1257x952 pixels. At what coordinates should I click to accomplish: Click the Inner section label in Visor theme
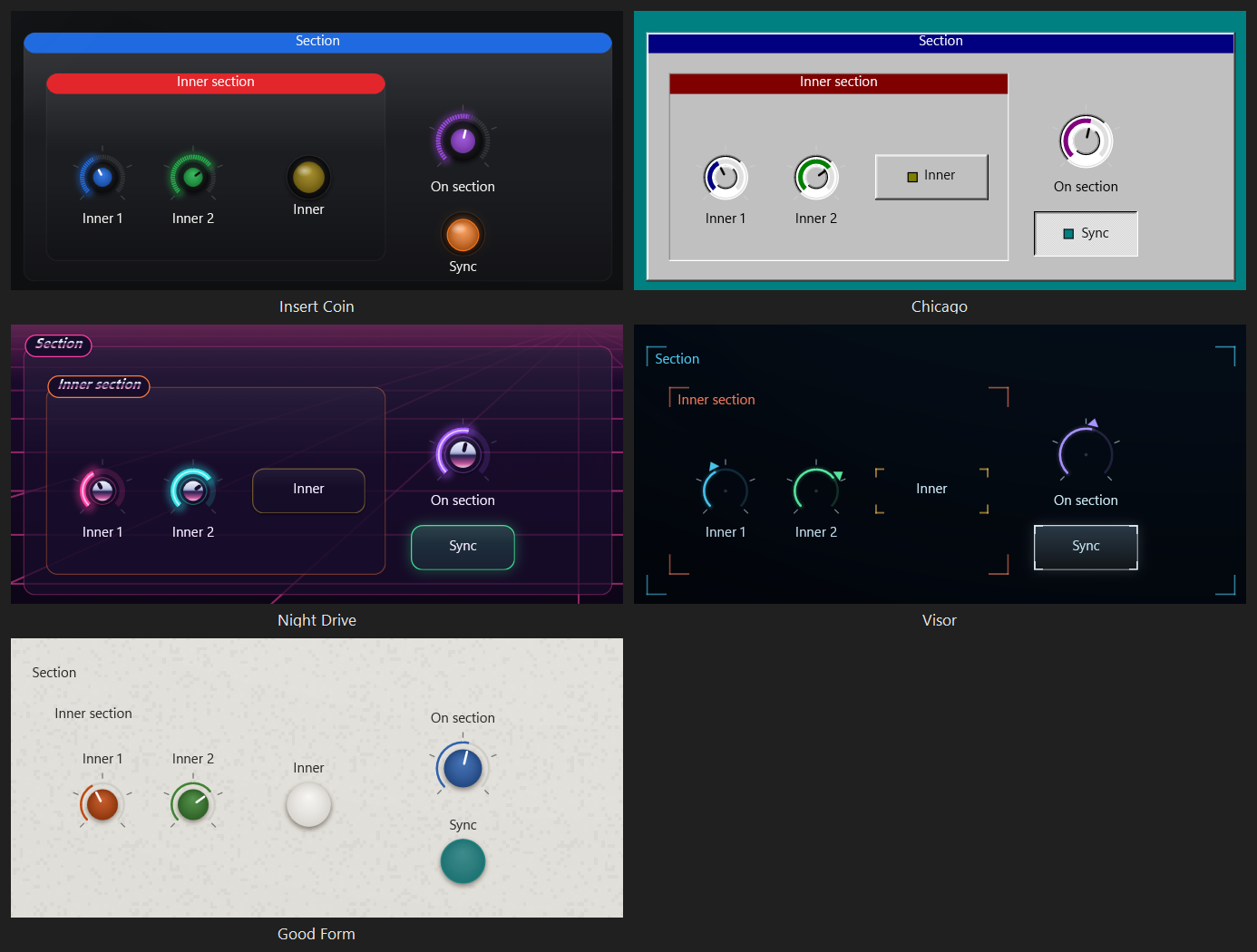click(x=716, y=400)
